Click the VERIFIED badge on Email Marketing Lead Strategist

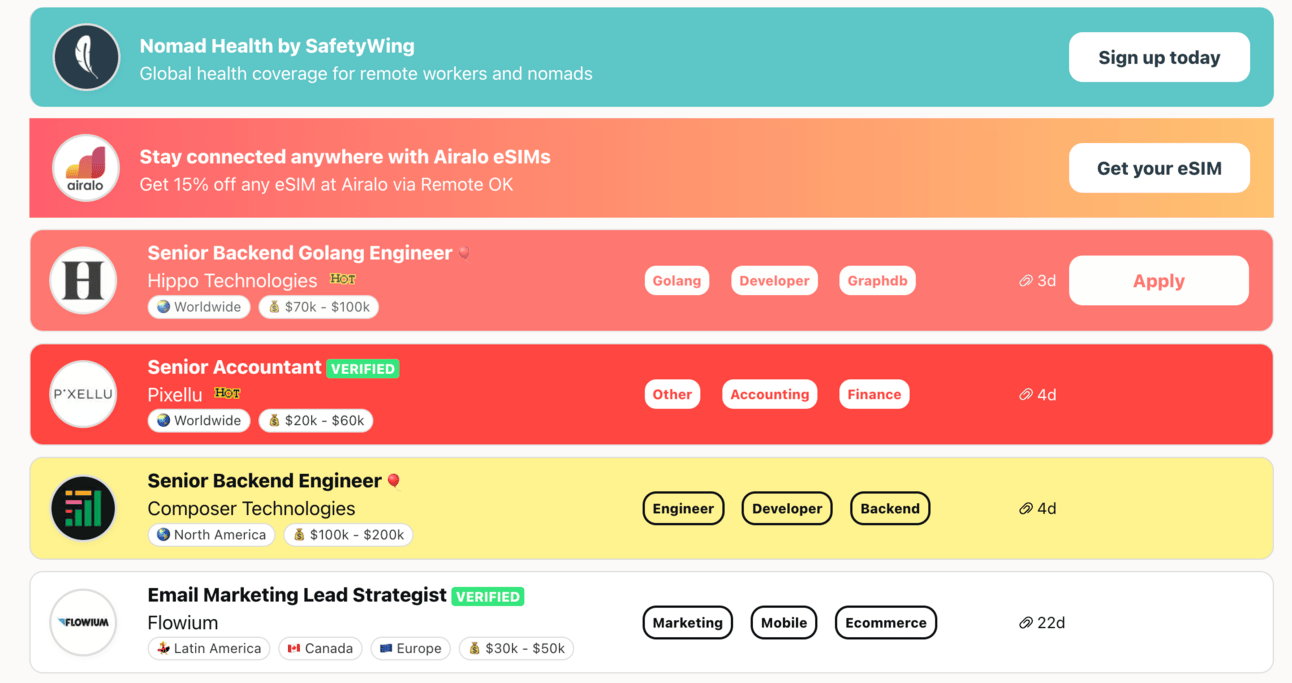coord(488,597)
